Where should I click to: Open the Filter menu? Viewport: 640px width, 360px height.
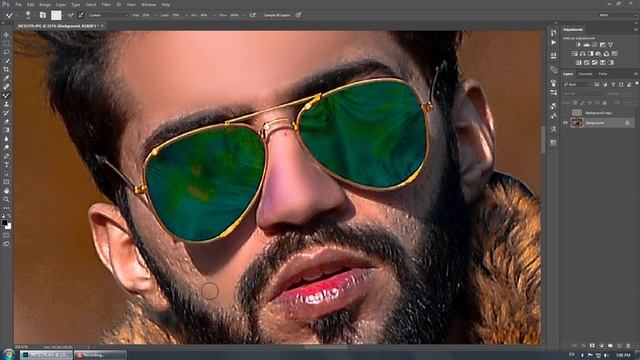click(x=106, y=4)
